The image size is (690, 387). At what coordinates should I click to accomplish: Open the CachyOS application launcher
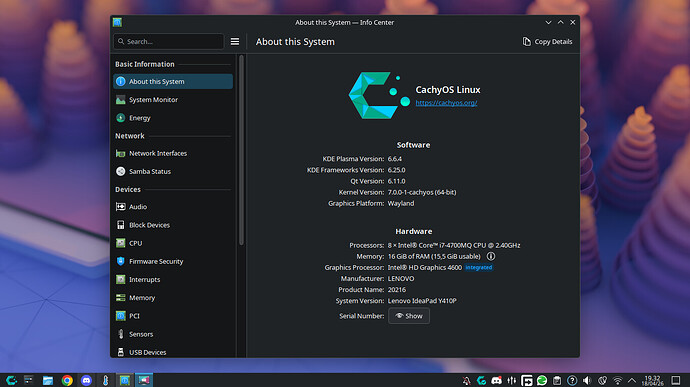11,380
